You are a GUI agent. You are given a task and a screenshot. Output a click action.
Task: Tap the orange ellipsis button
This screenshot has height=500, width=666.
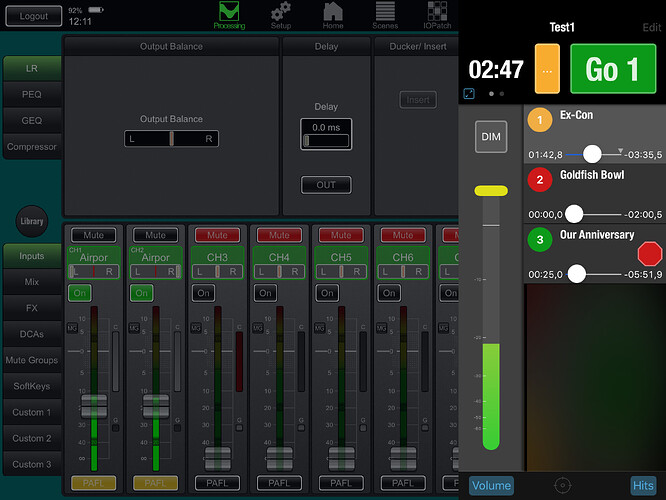(547, 69)
